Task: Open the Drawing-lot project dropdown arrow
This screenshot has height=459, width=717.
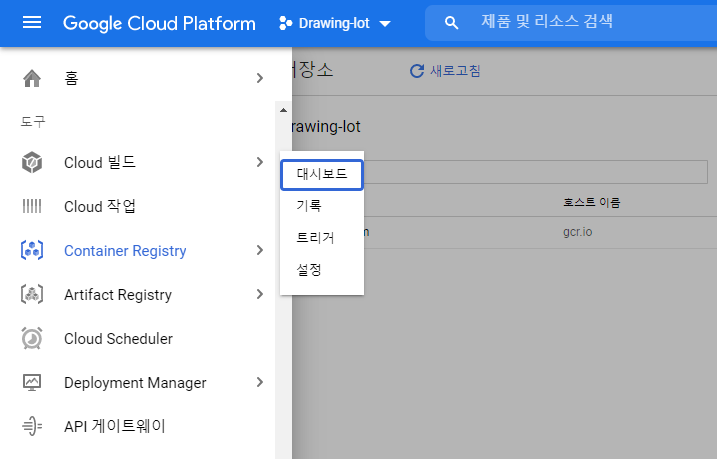Action: [385, 24]
